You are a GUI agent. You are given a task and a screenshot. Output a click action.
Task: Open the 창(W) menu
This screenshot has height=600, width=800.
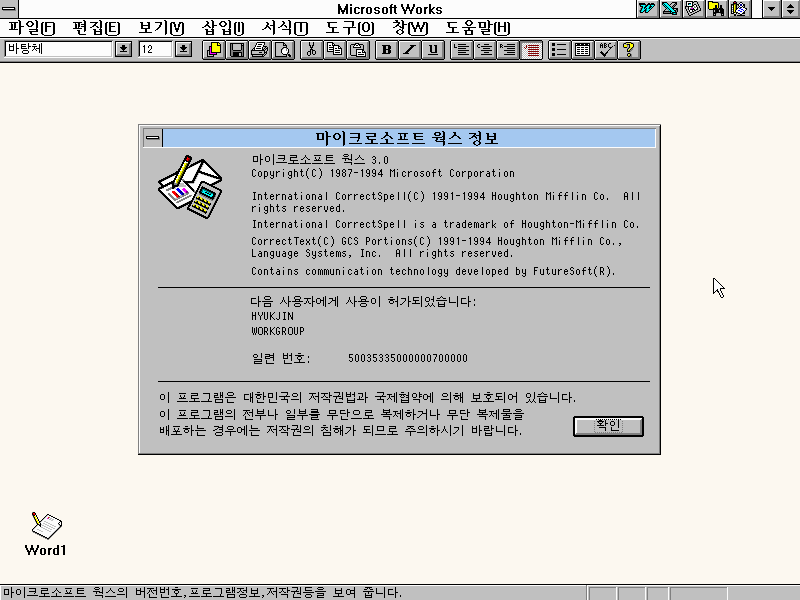(x=410, y=28)
